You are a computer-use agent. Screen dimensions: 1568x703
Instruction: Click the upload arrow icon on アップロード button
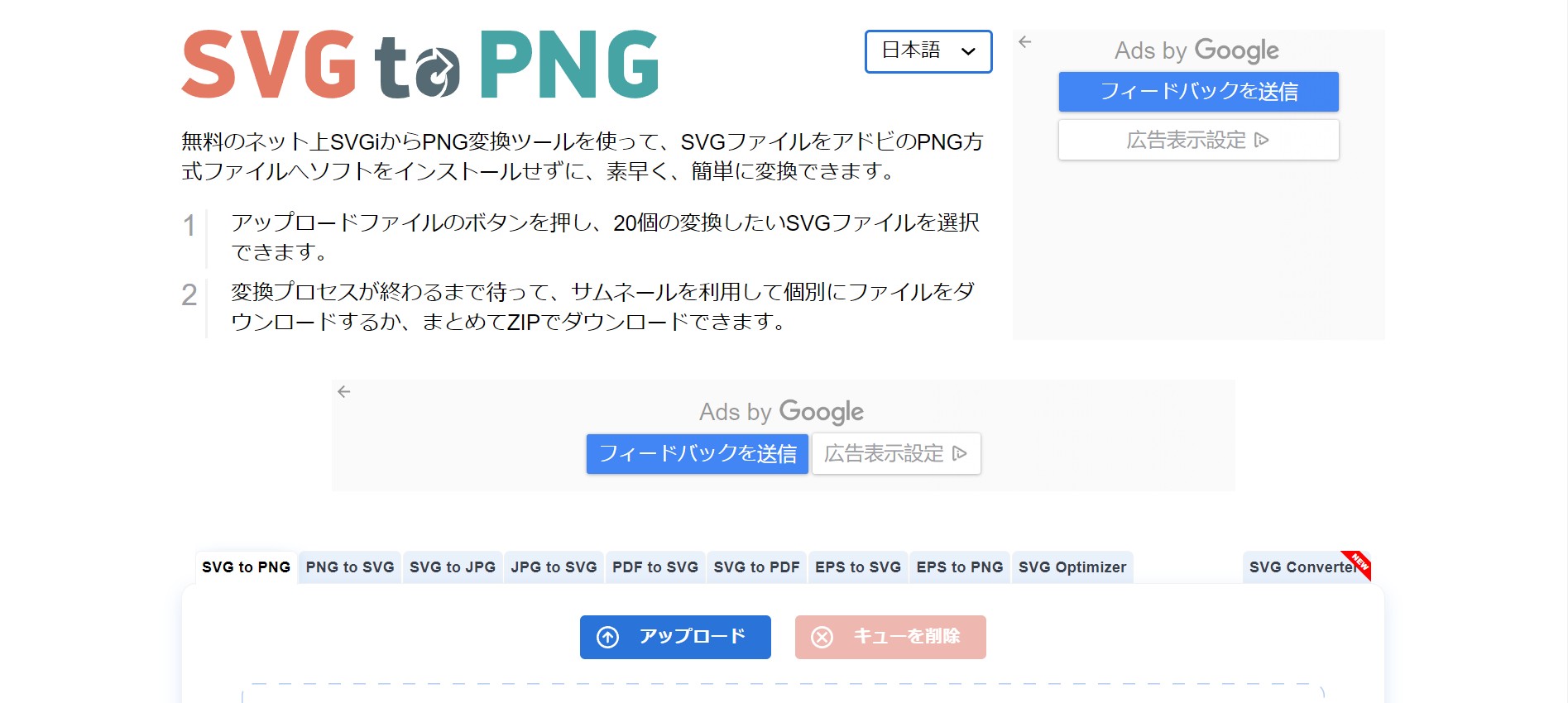[608, 637]
